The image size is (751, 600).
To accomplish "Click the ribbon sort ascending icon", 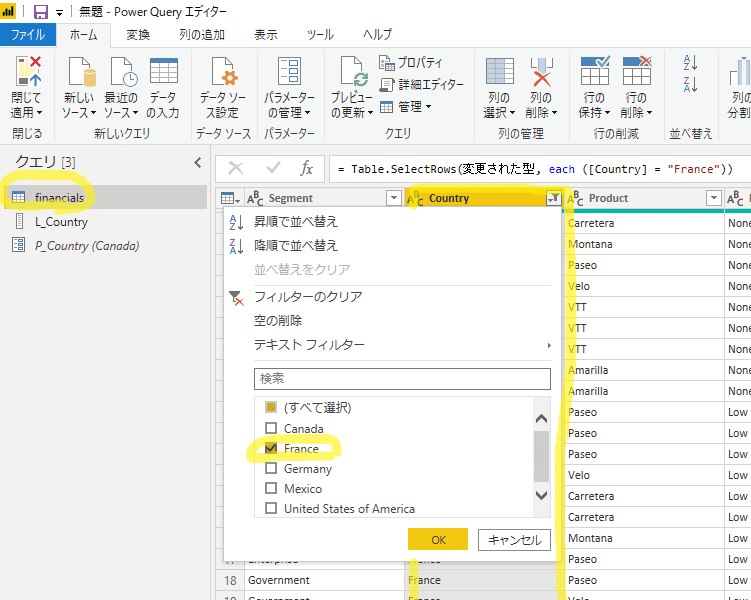I will (x=690, y=62).
